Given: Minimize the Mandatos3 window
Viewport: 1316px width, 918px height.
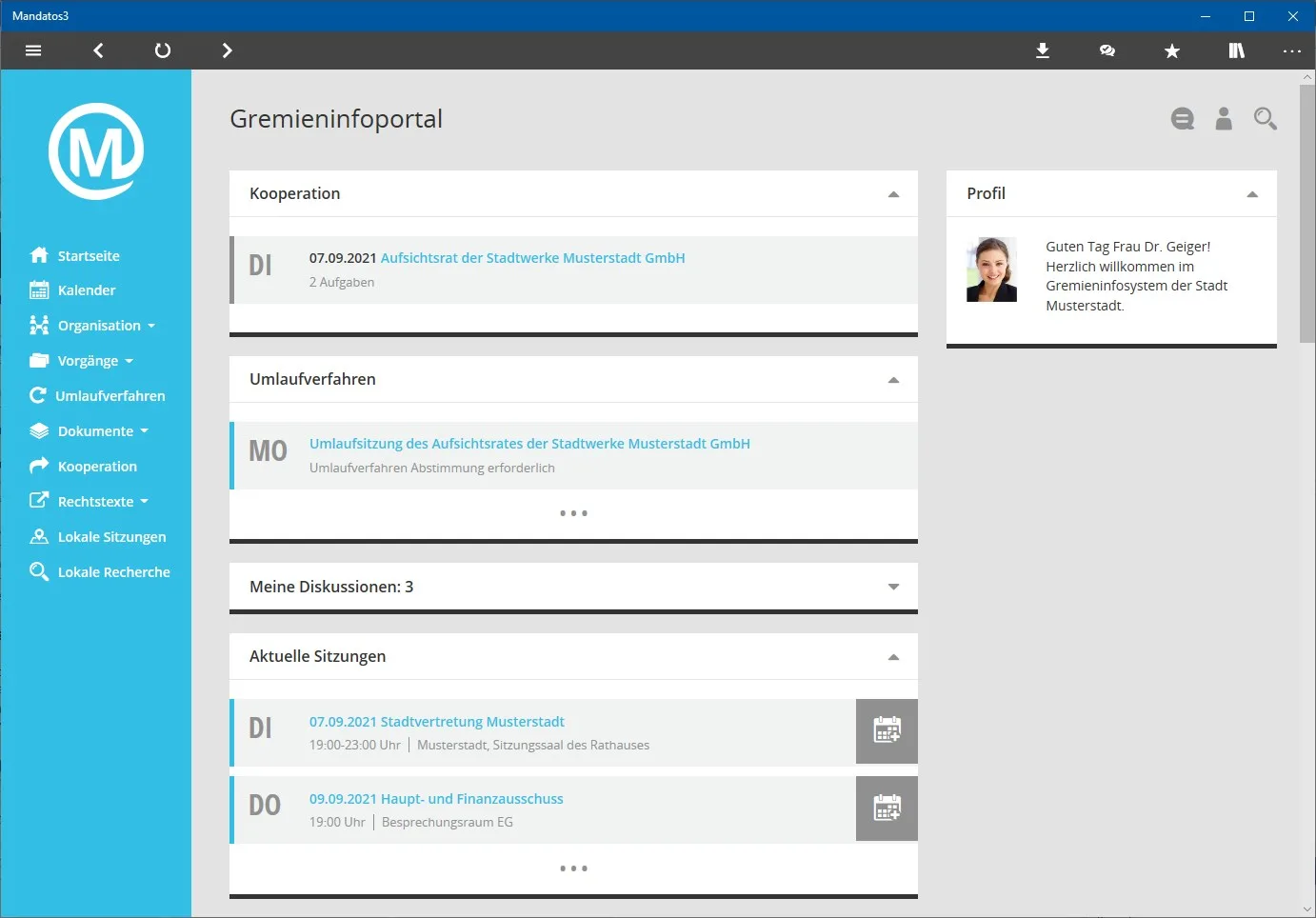Looking at the screenshot, I should [x=1206, y=16].
